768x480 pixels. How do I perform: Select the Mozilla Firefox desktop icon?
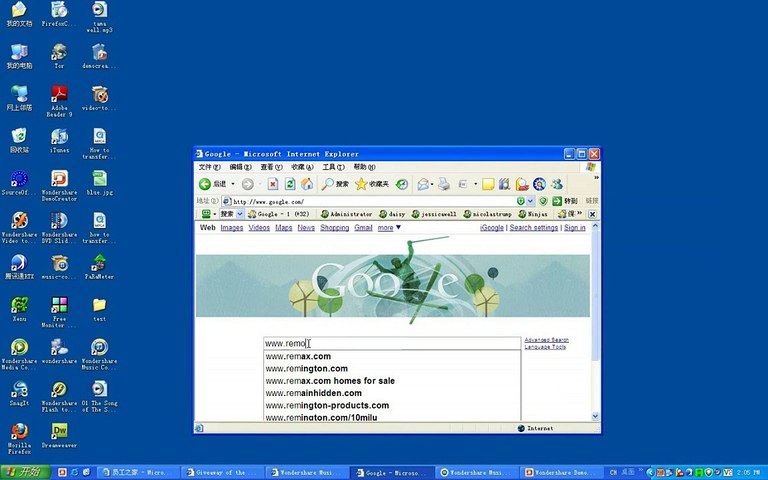pyautogui.click(x=19, y=438)
